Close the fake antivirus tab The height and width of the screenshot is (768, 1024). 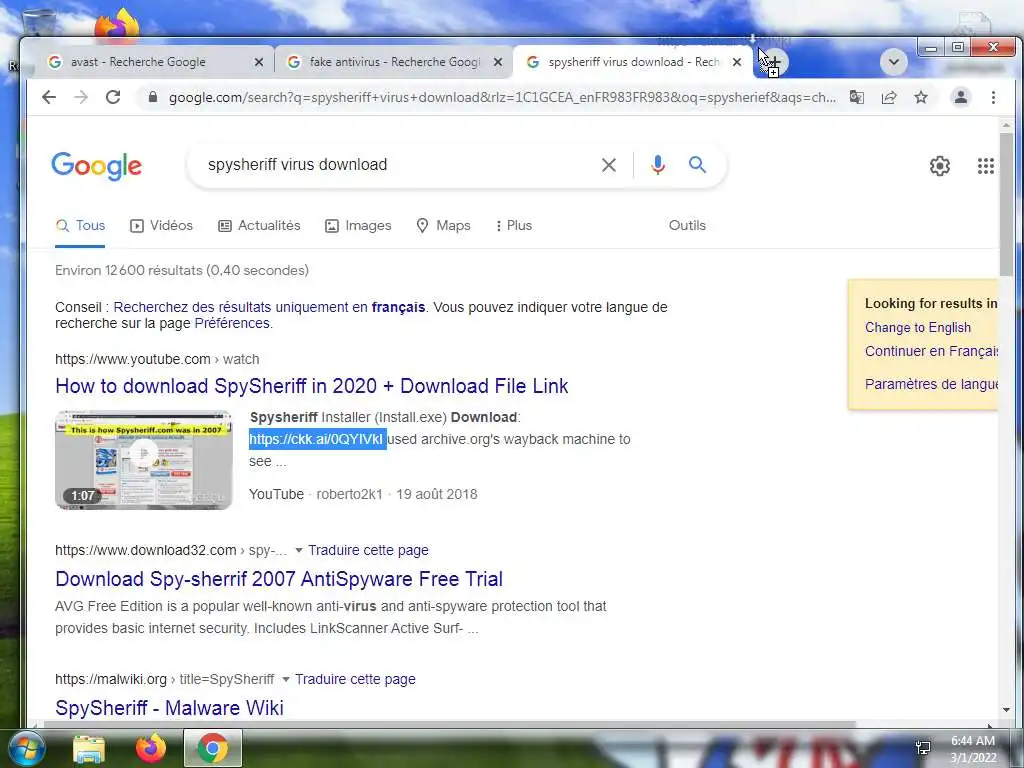click(498, 62)
